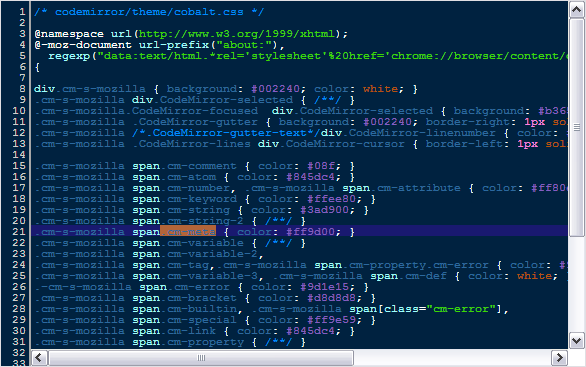Image resolution: width=586 pixels, height=367 pixels.
Task: Click the xhtml URL on line 3
Action: 237,34
